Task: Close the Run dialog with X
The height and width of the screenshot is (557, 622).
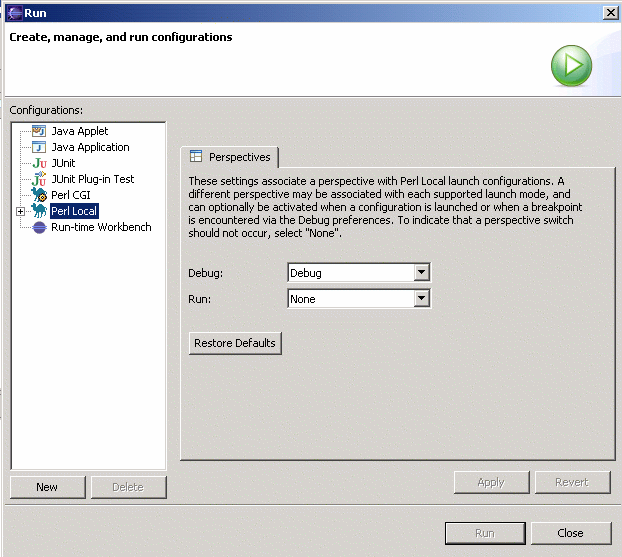Action: point(610,13)
